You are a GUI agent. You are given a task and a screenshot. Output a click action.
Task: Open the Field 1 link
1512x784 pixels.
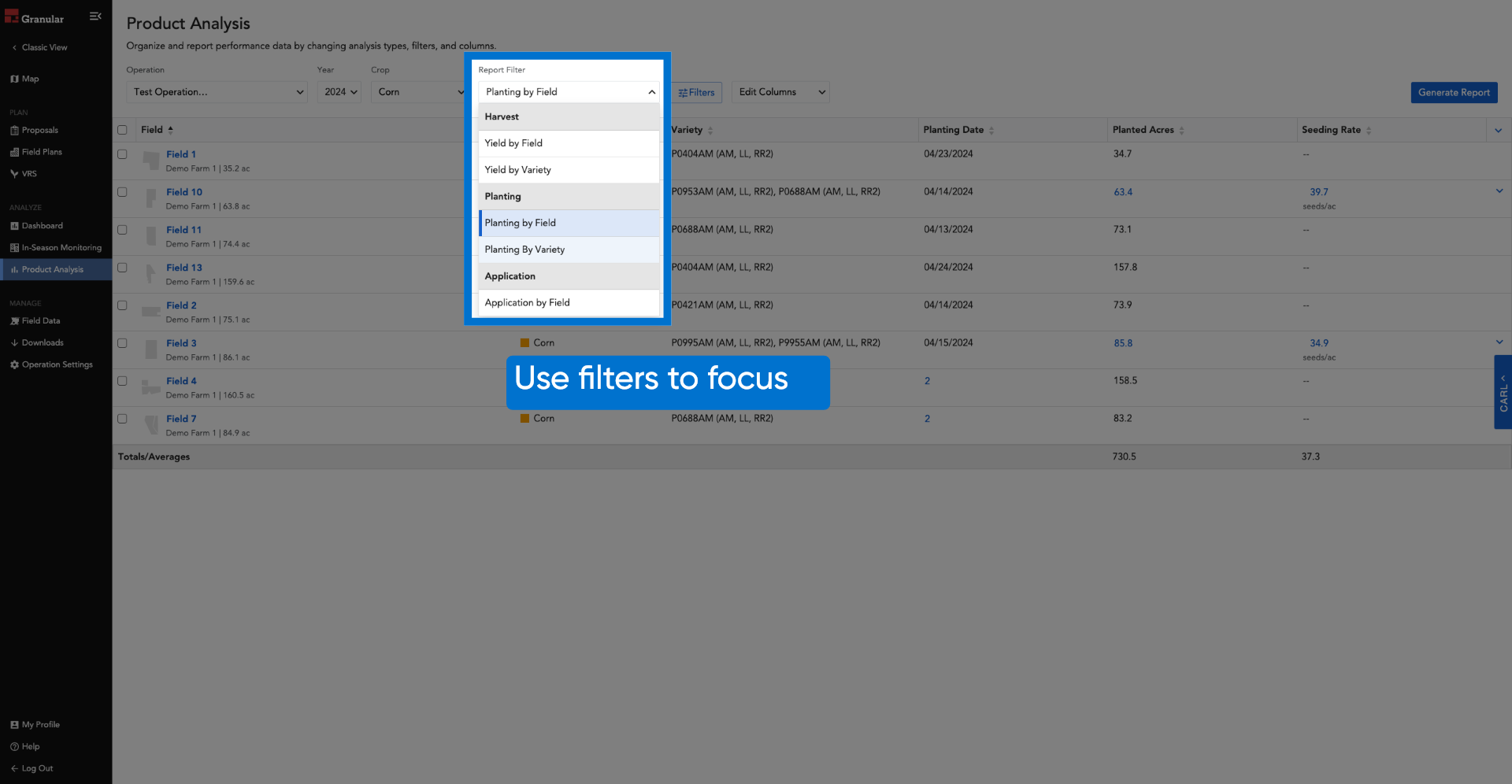tap(181, 154)
